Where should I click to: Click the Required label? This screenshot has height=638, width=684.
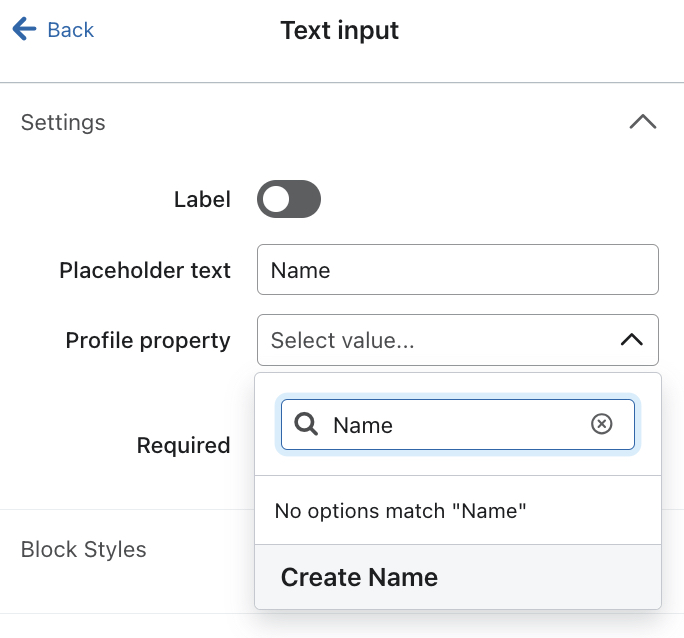(184, 445)
